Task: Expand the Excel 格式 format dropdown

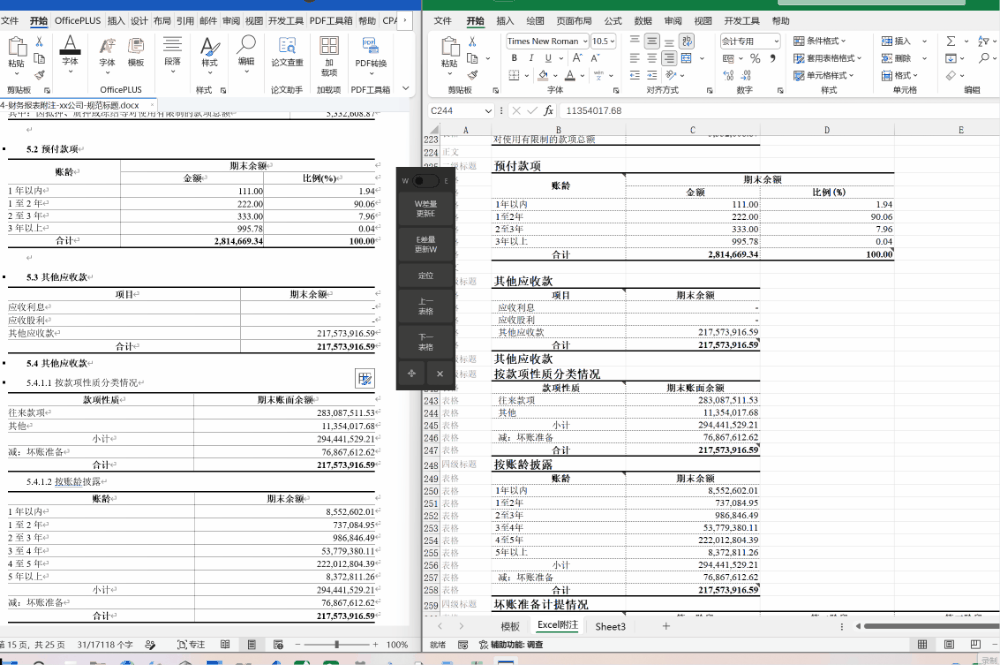Action: pos(900,75)
